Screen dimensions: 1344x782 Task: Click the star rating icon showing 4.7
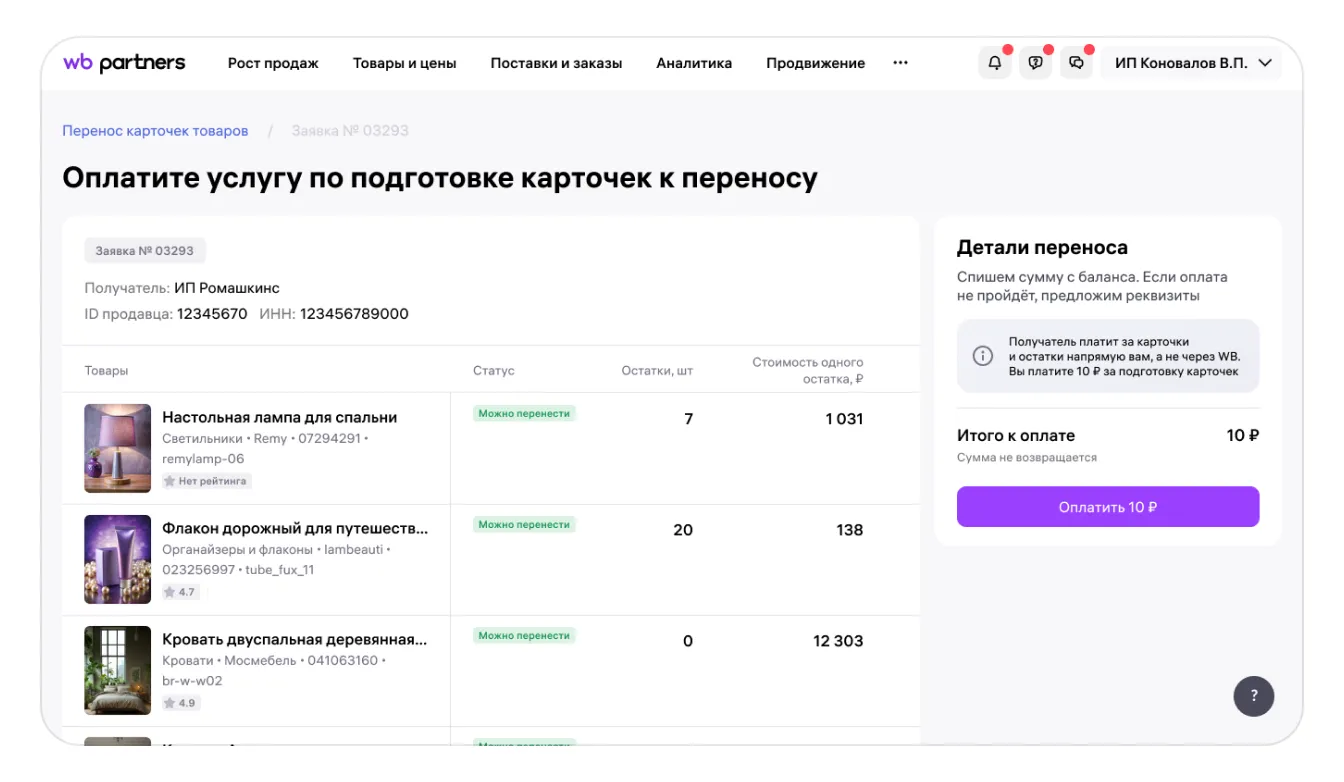(x=170, y=592)
